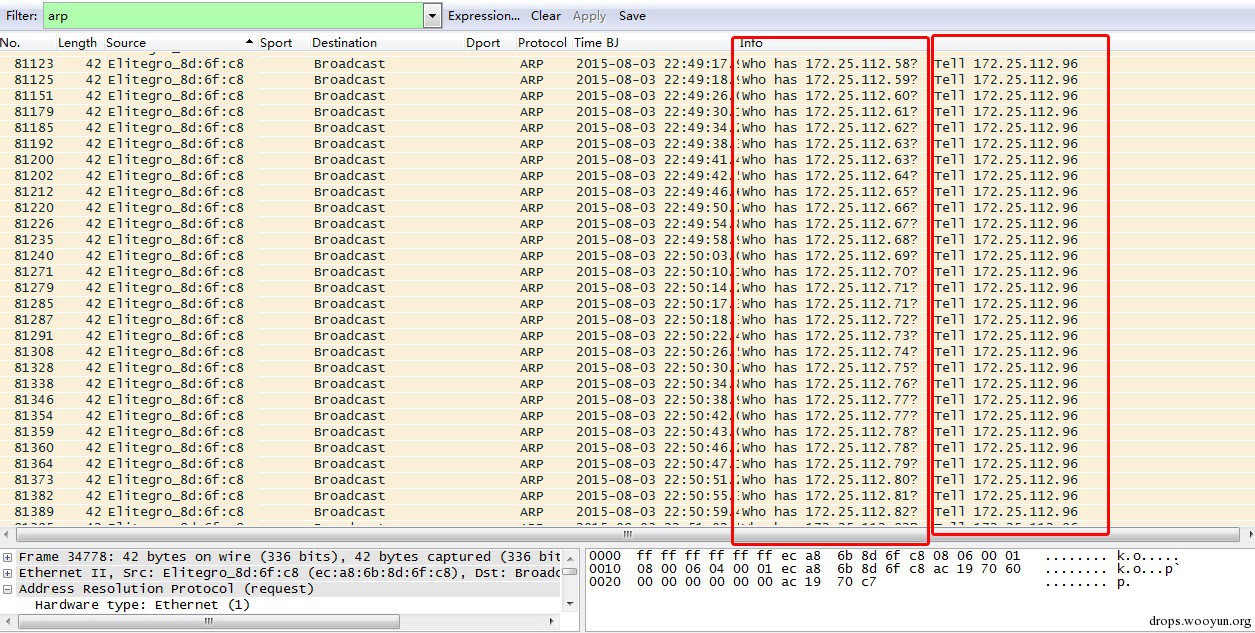Click Info 'Who has 172.25.112.82?'

point(829,512)
